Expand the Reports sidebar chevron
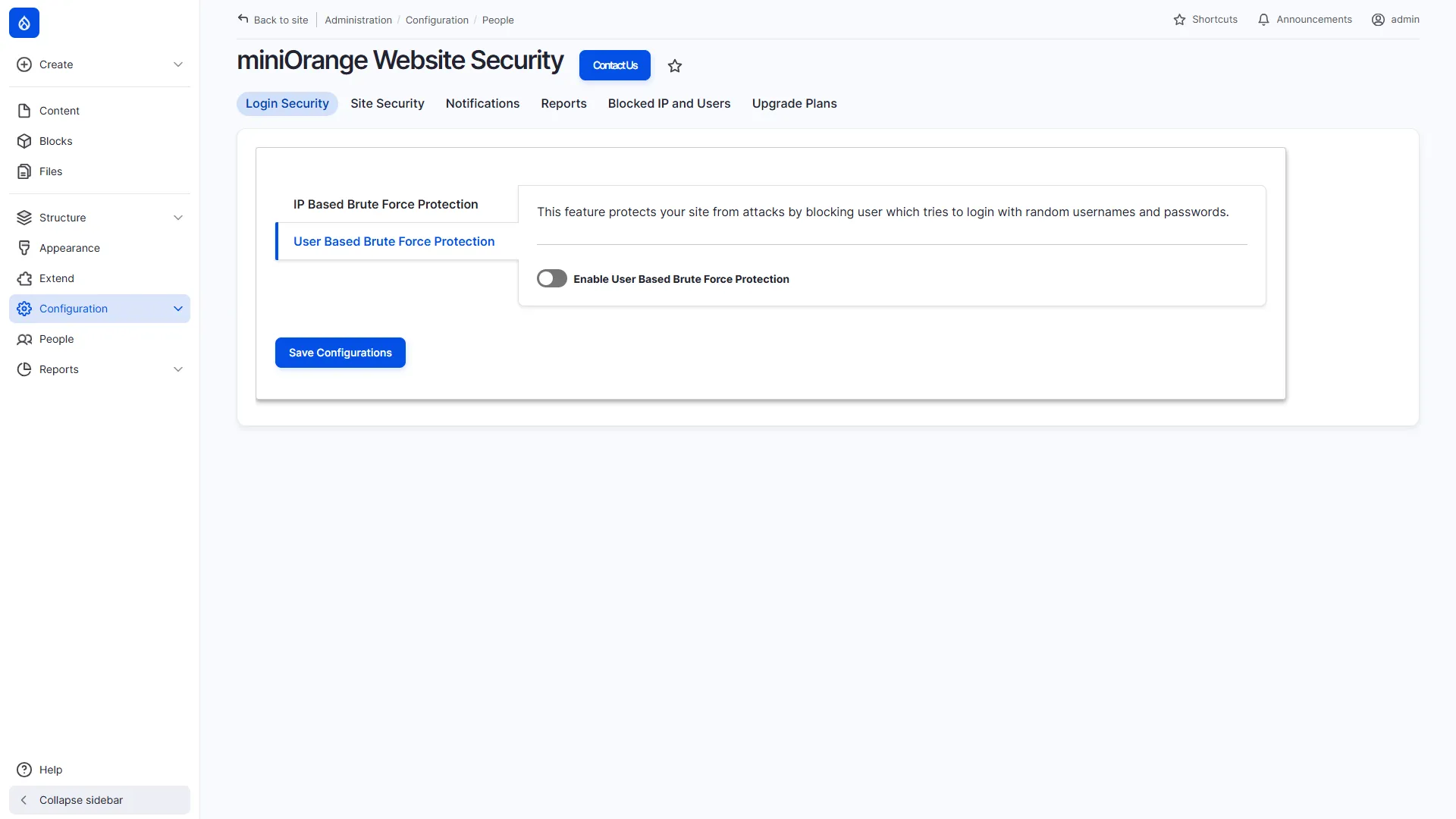The image size is (1456, 819). click(x=178, y=369)
